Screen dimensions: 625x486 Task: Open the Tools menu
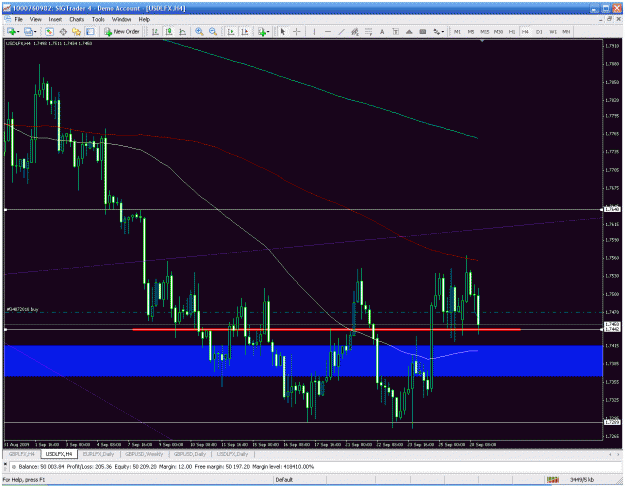tap(98, 19)
